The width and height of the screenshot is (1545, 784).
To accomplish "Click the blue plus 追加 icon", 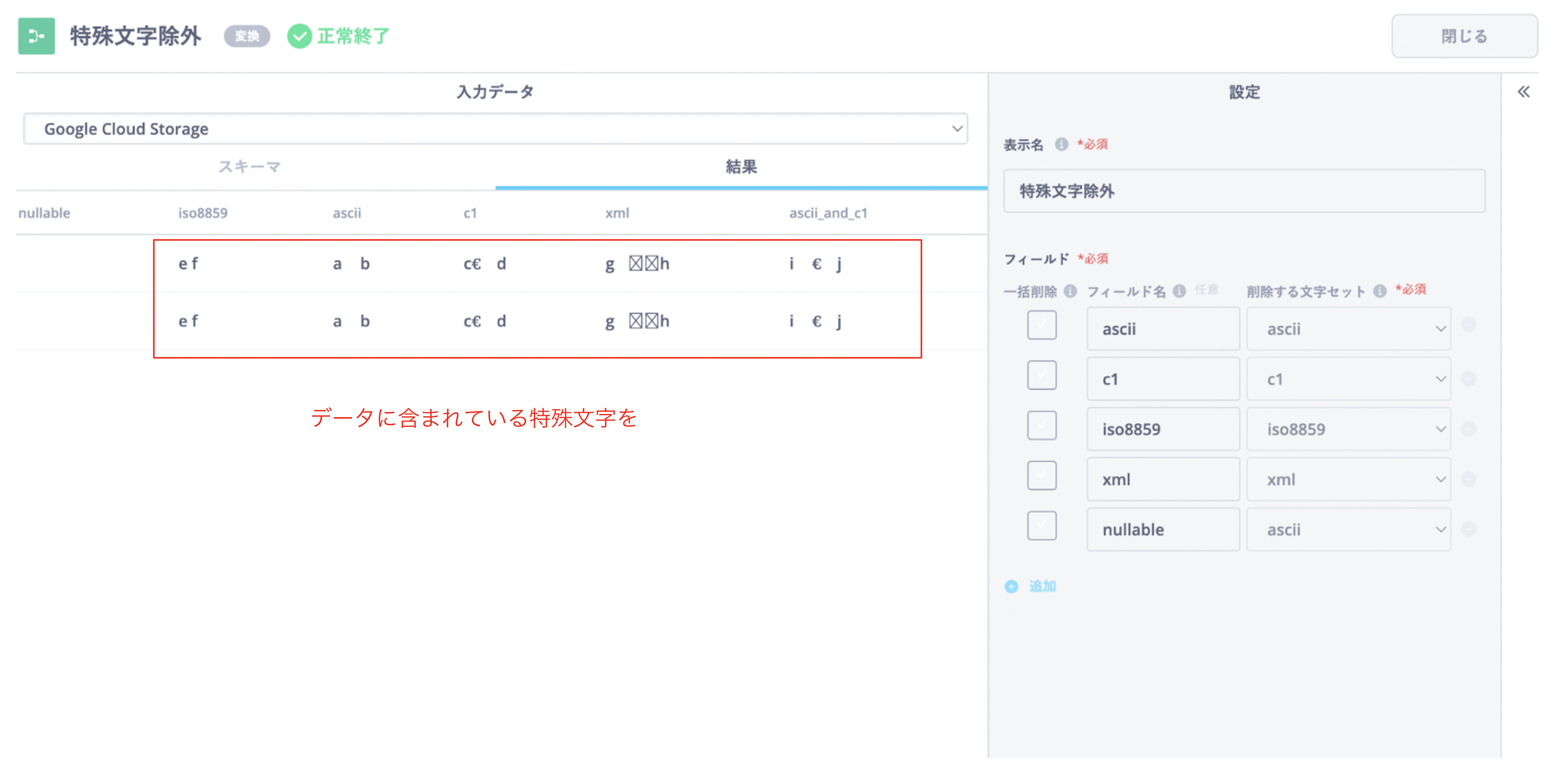I will coord(1011,587).
